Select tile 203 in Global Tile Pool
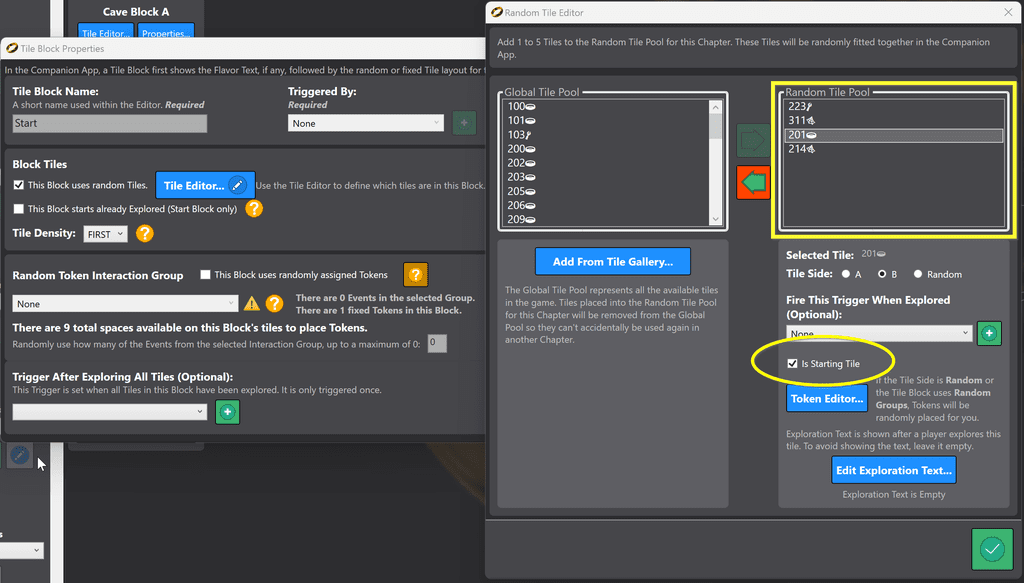 (606, 177)
